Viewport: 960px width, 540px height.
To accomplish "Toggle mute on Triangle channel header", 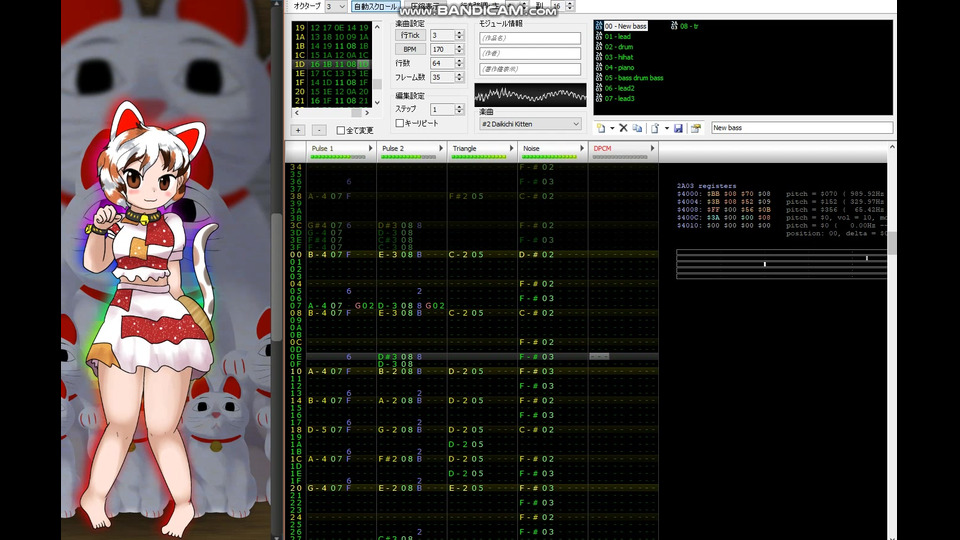I will [464, 148].
